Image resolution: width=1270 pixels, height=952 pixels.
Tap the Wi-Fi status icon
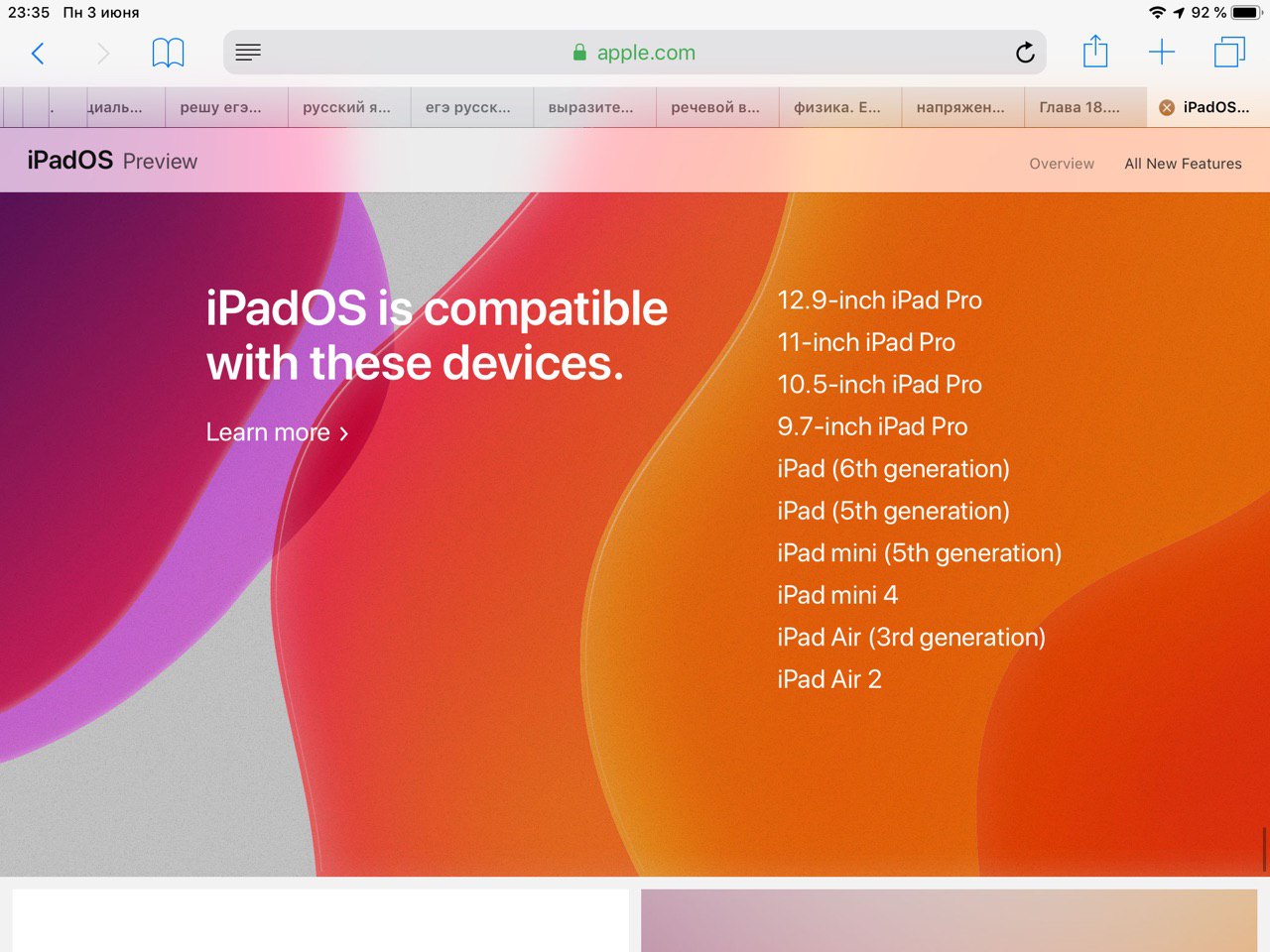[x=1157, y=13]
